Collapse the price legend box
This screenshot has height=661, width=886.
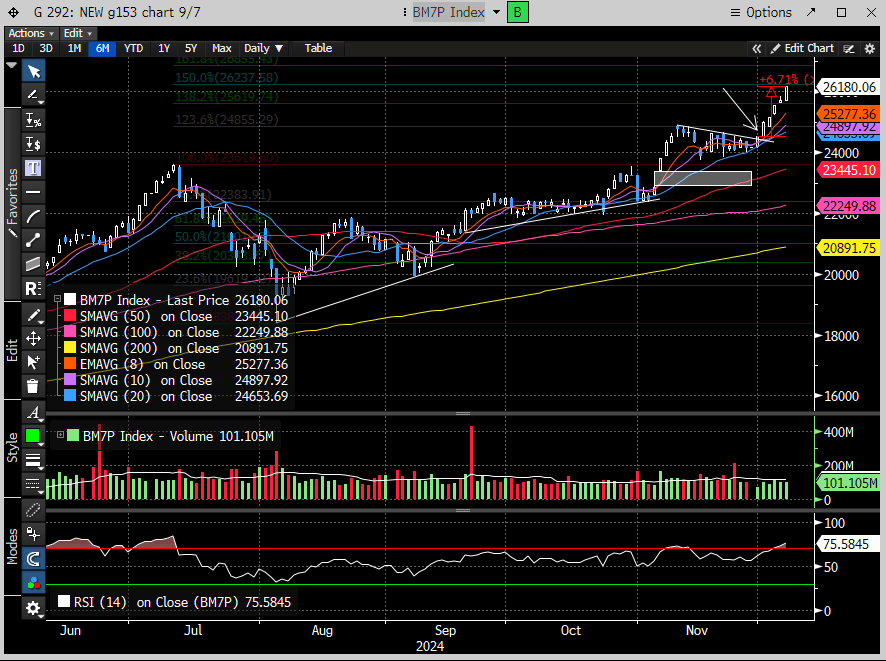(57, 299)
